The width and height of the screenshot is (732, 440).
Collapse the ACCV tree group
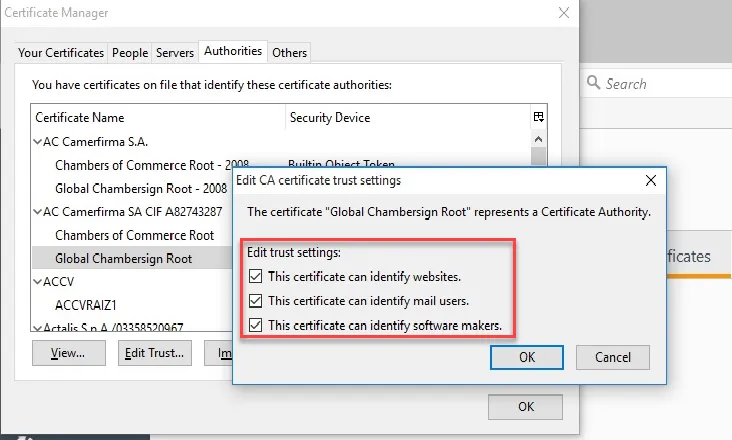38,282
